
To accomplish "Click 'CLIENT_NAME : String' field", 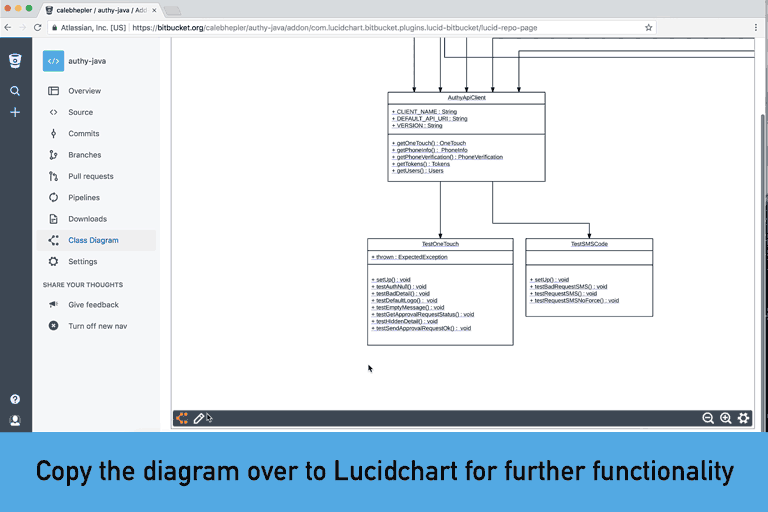I will [x=424, y=112].
